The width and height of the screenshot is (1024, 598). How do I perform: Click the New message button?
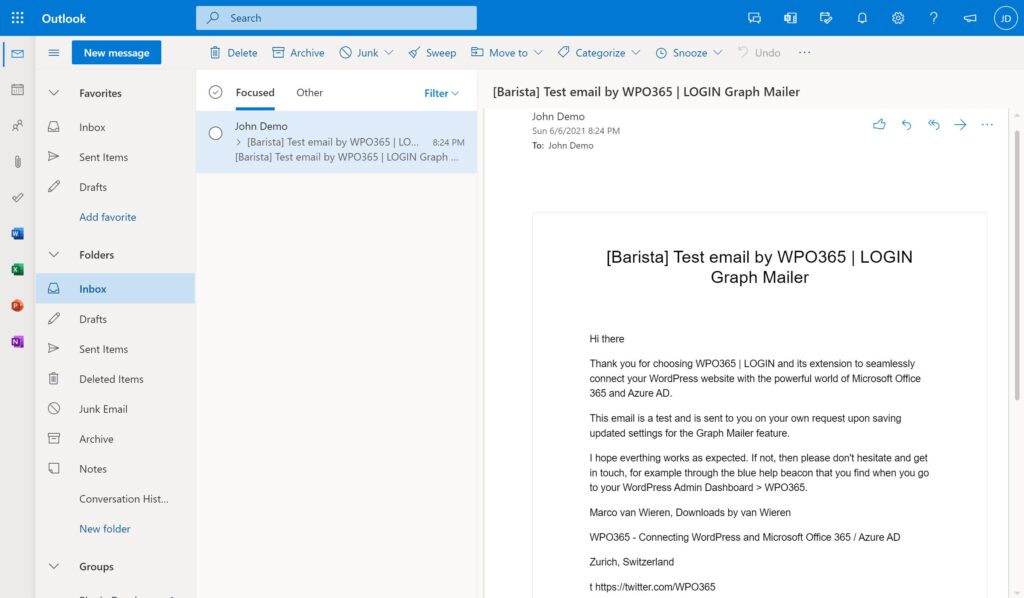tap(116, 53)
